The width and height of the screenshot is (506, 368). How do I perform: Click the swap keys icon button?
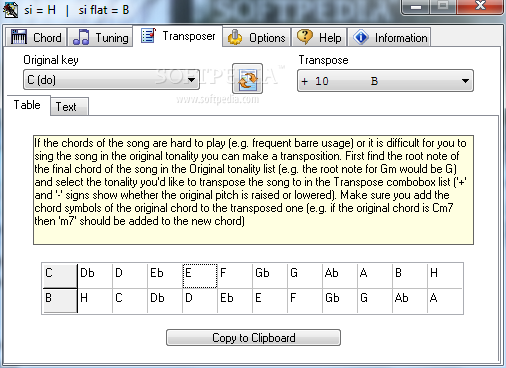pyautogui.click(x=247, y=79)
